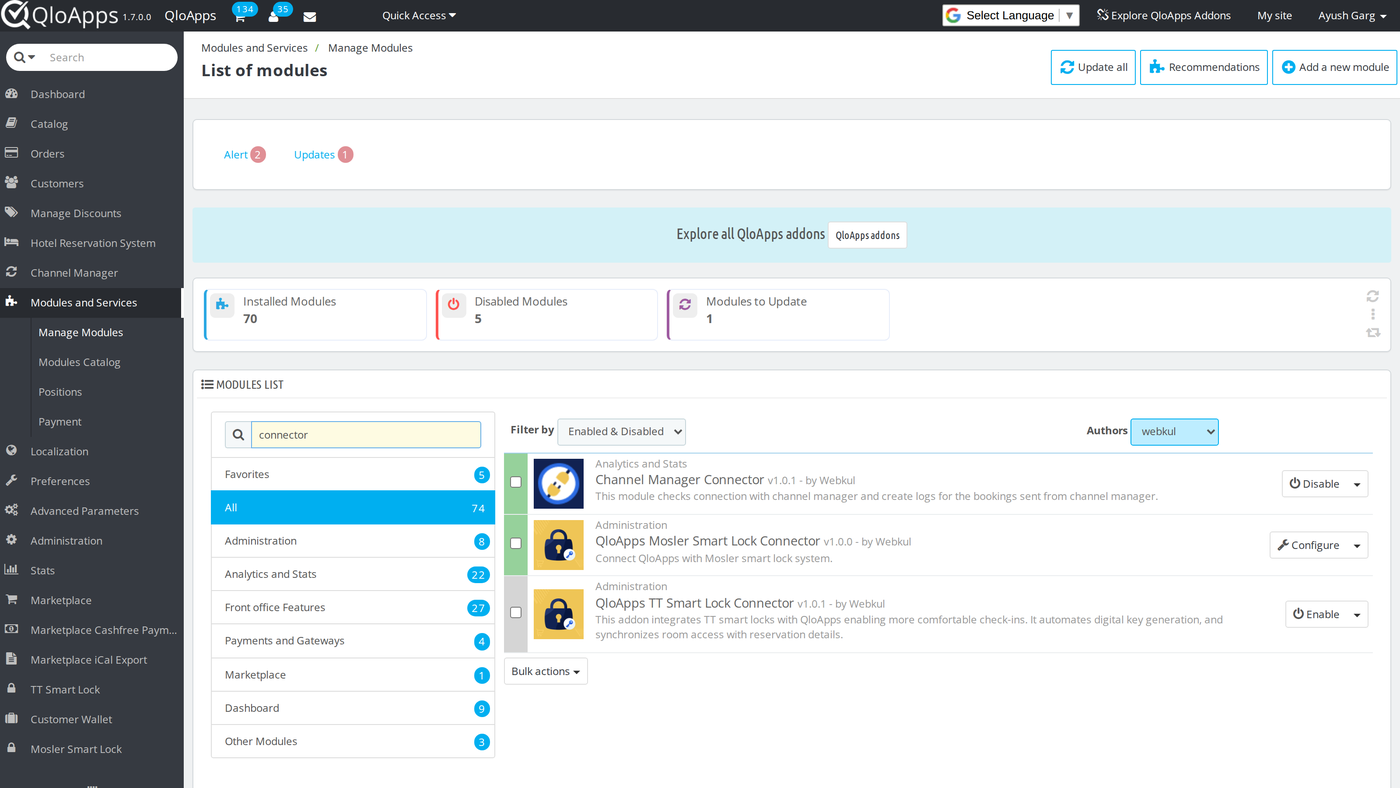1400x788 pixels.
Task: Click Add a new module button
Action: click(x=1335, y=67)
